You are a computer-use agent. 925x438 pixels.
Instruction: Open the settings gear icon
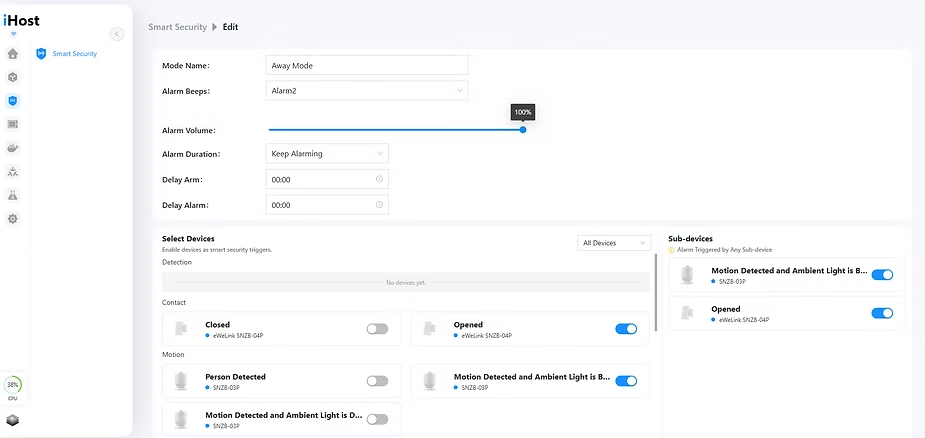point(12,218)
